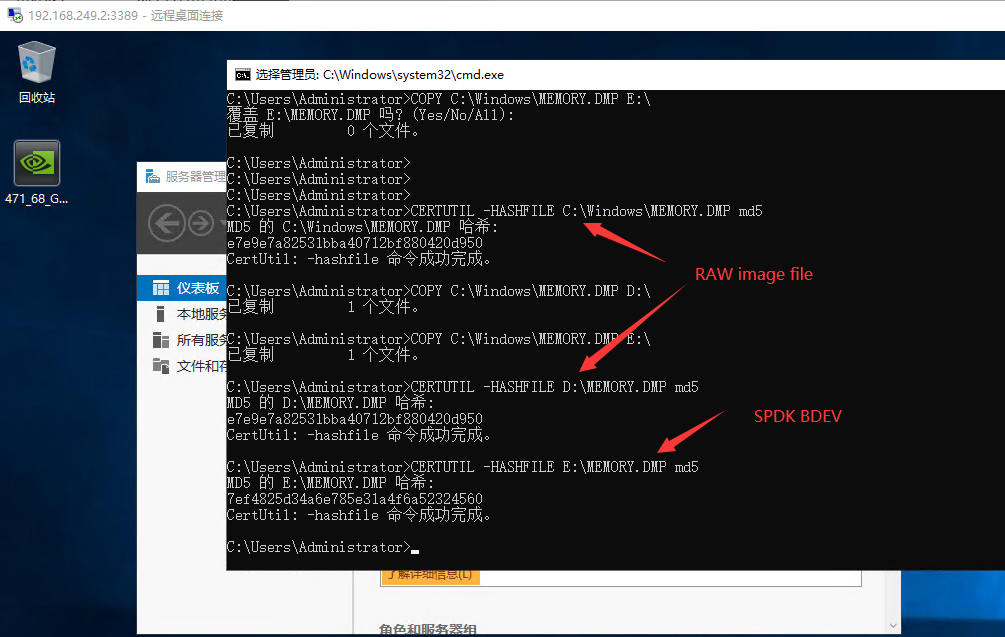
Task: Click the forward navigation arrow in Server Manager
Action: [203, 222]
